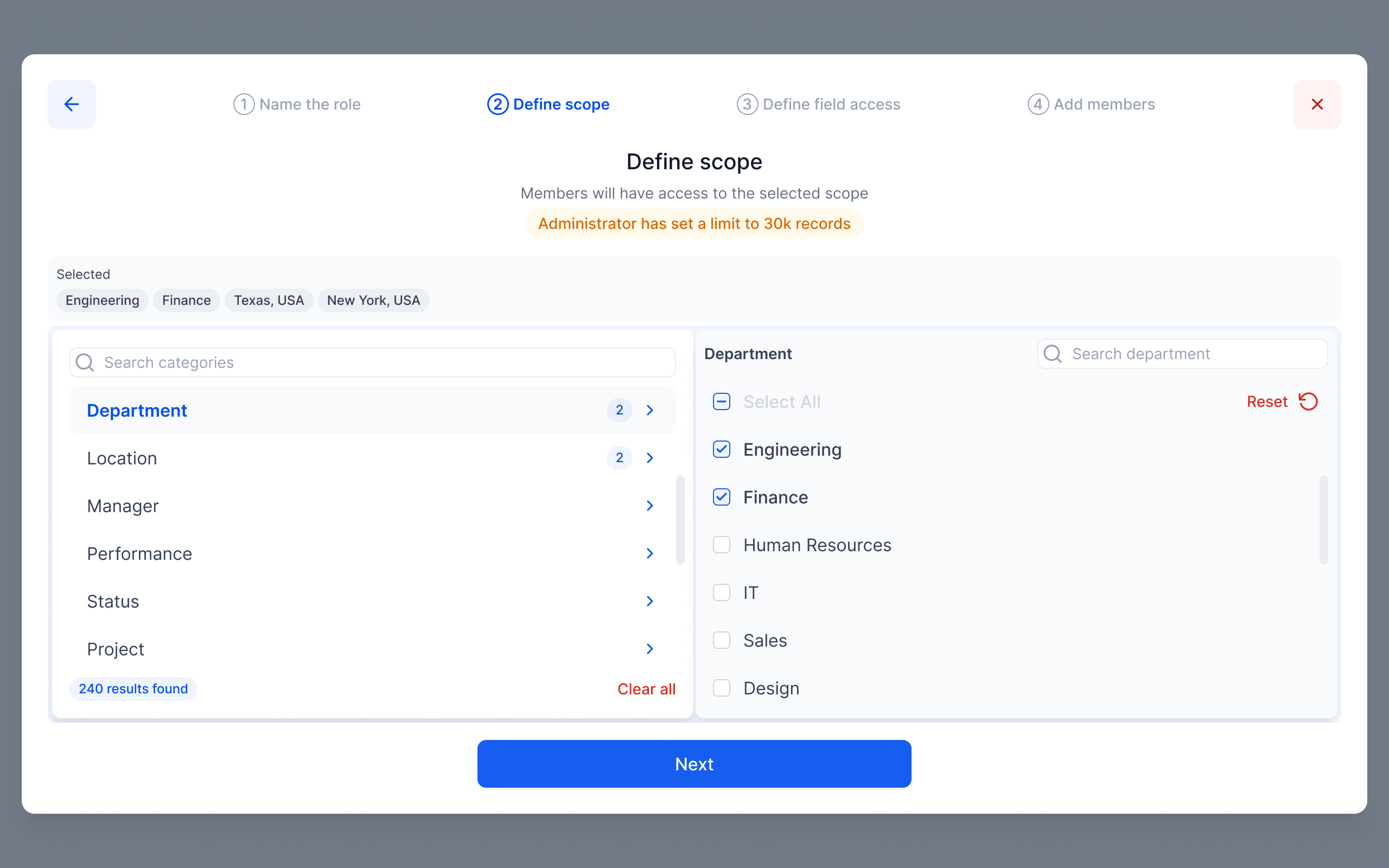This screenshot has height=868, width=1389.
Task: Select the Define scope step
Action: click(x=548, y=104)
